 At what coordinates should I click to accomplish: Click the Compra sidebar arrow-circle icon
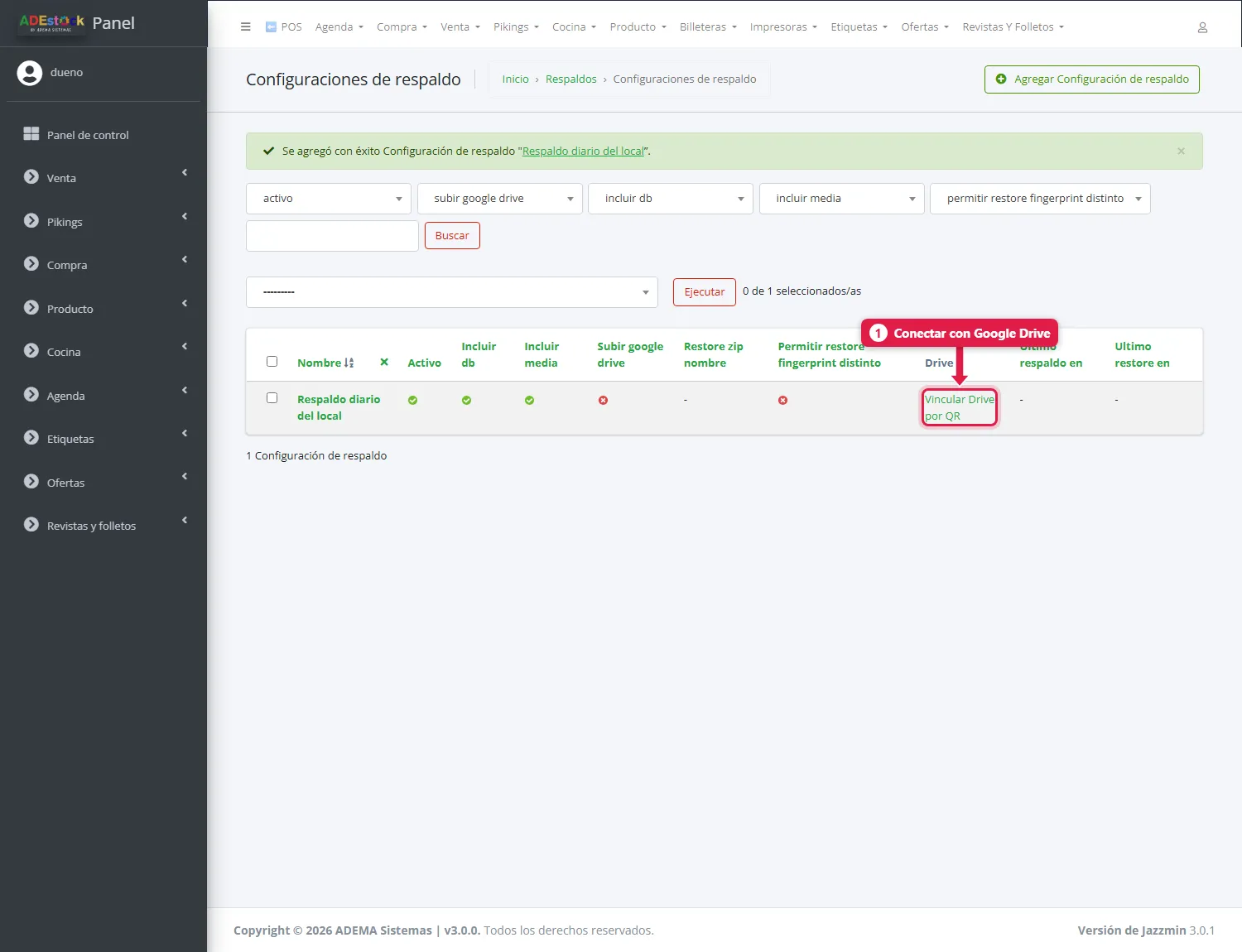[x=31, y=264]
